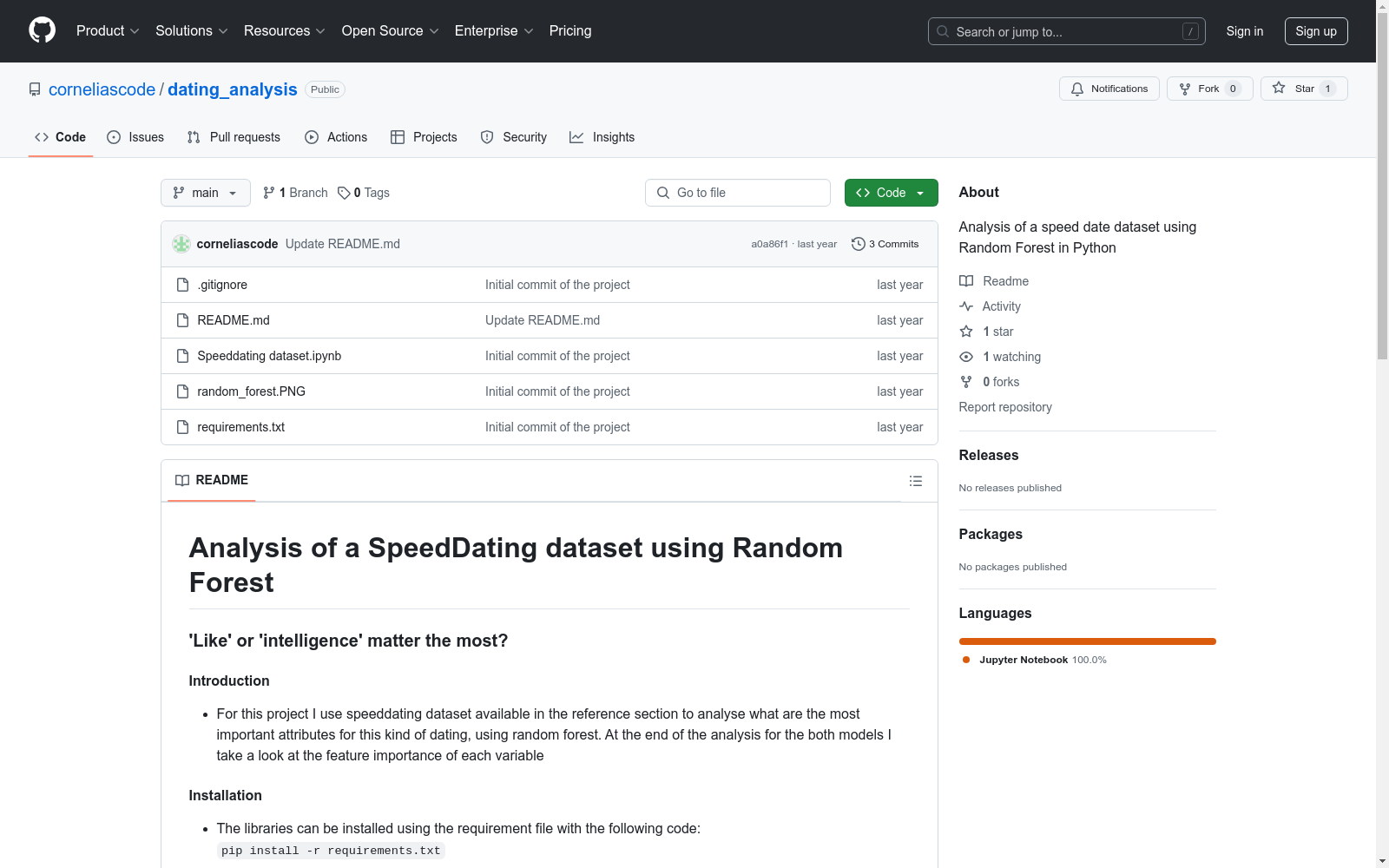The image size is (1389, 868).
Task: Click the book icon next to Readme
Action: click(966, 281)
